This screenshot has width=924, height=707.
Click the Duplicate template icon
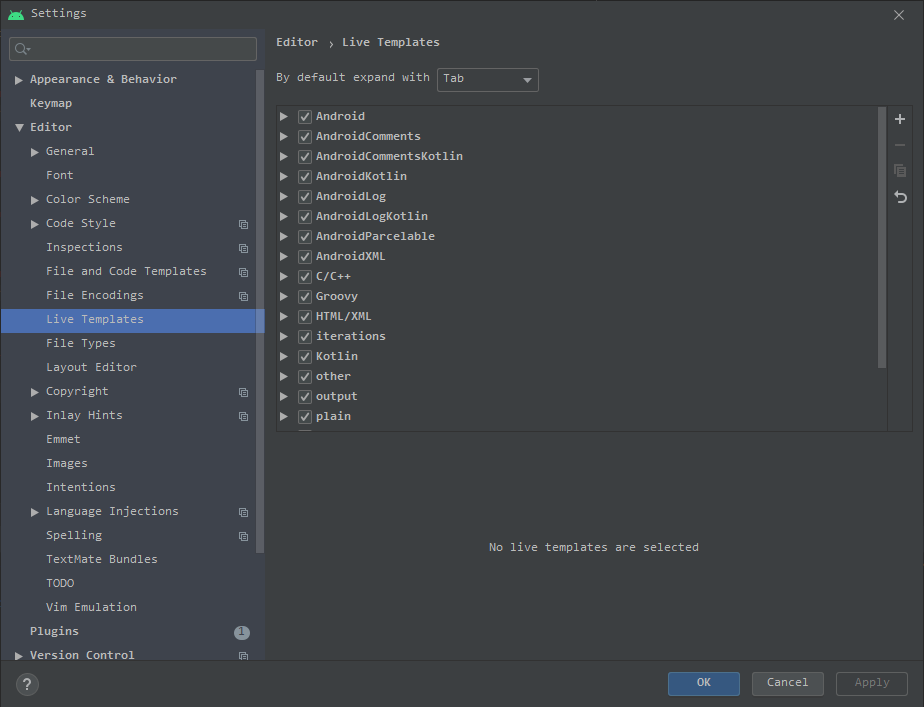(899, 171)
